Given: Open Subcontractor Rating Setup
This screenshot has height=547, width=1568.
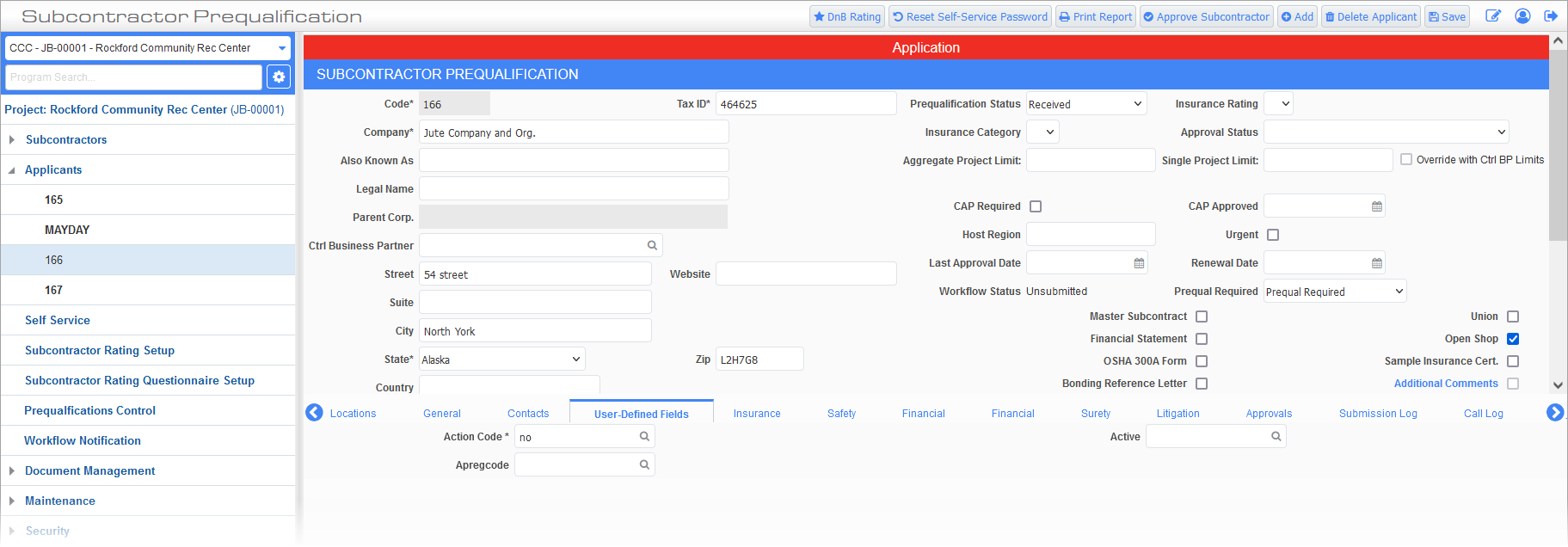Looking at the screenshot, I should tap(100, 350).
